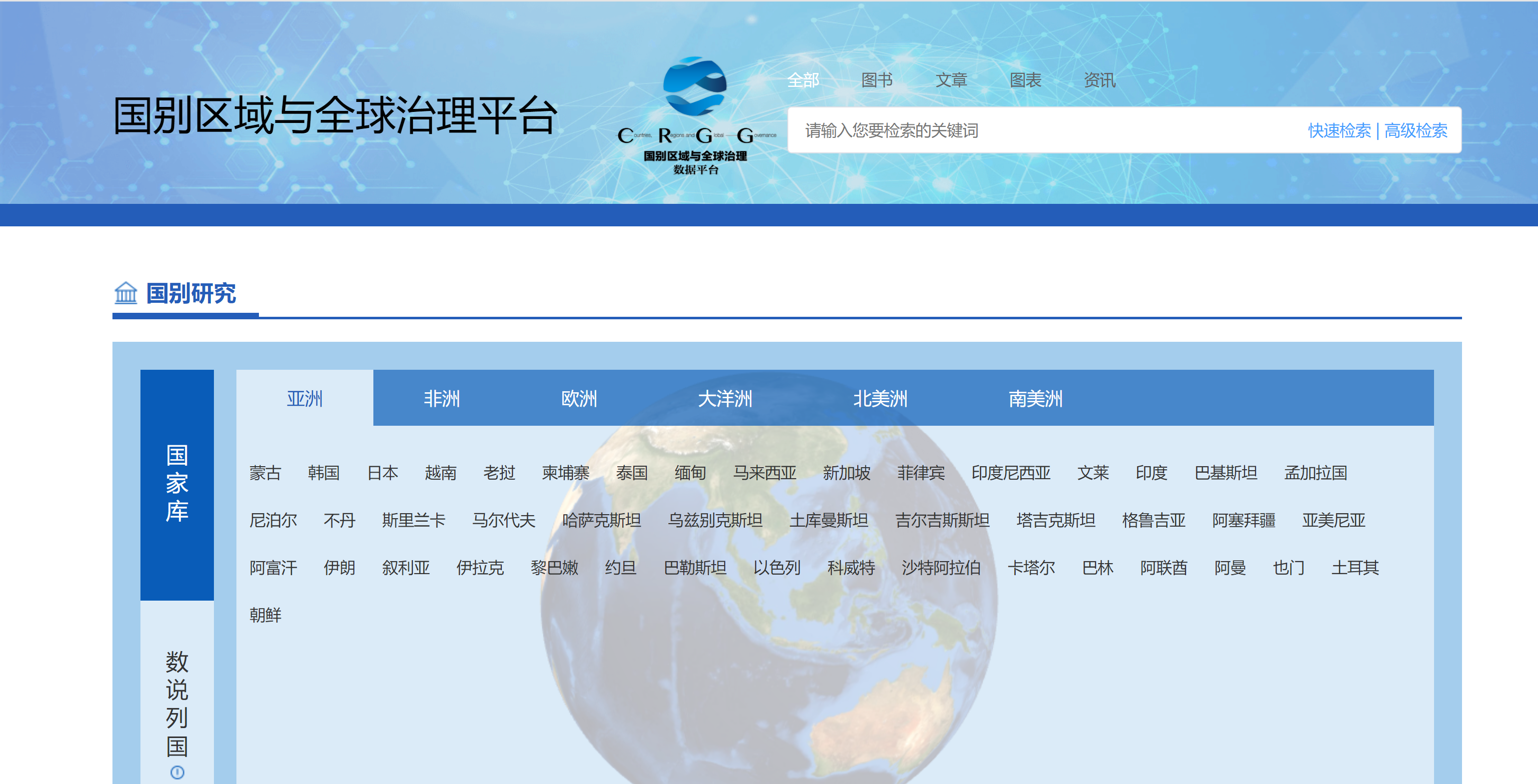Image resolution: width=1538 pixels, height=784 pixels.
Task: Open the 菲律宾 country link
Action: 921,473
